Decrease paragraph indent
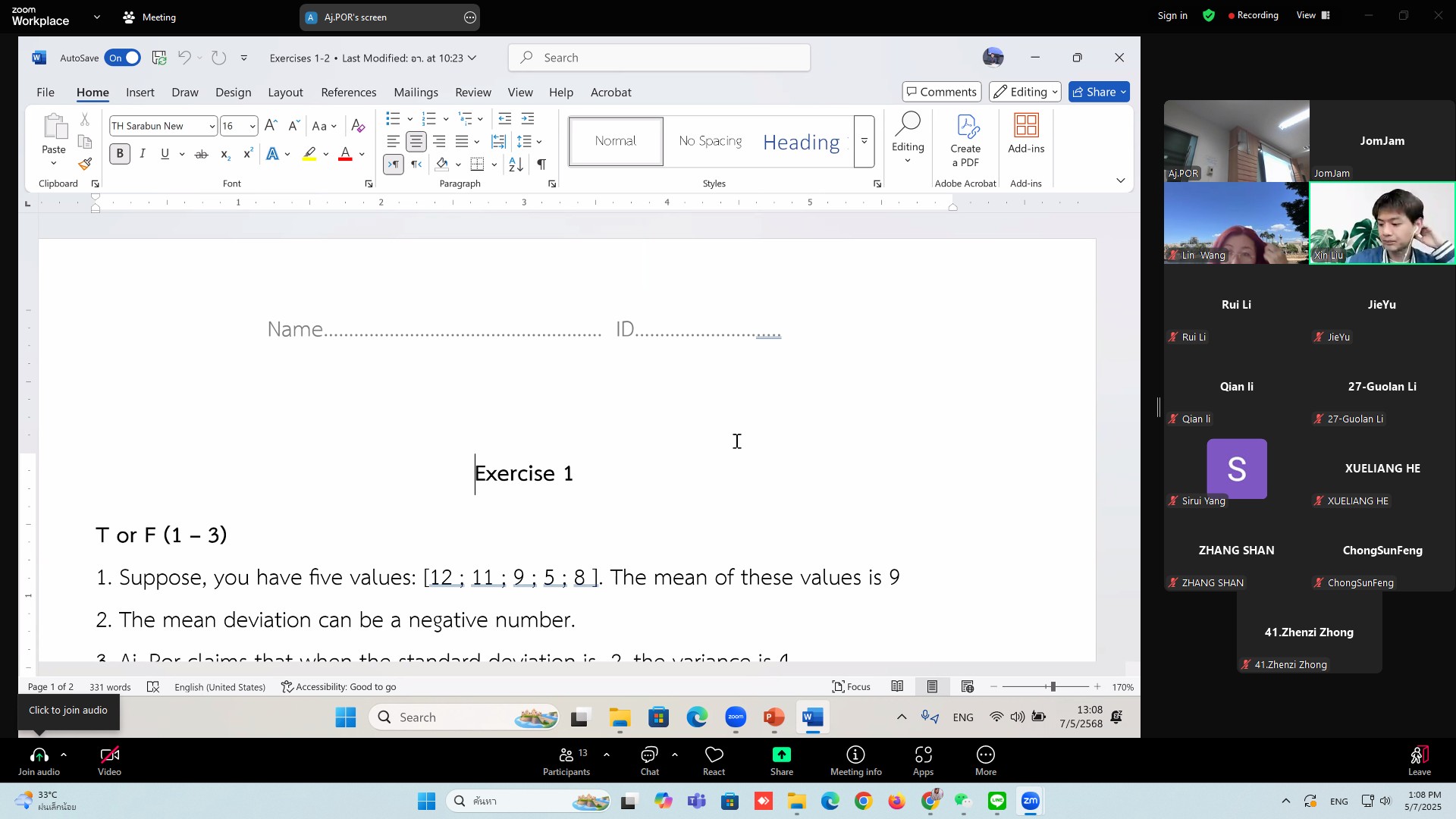 click(505, 118)
